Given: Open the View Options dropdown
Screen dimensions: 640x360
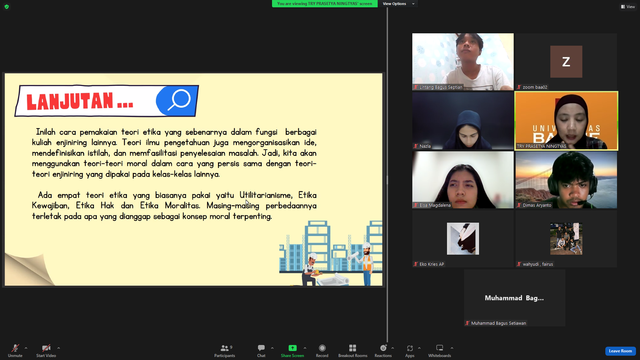Looking at the screenshot, I should 398,4.
